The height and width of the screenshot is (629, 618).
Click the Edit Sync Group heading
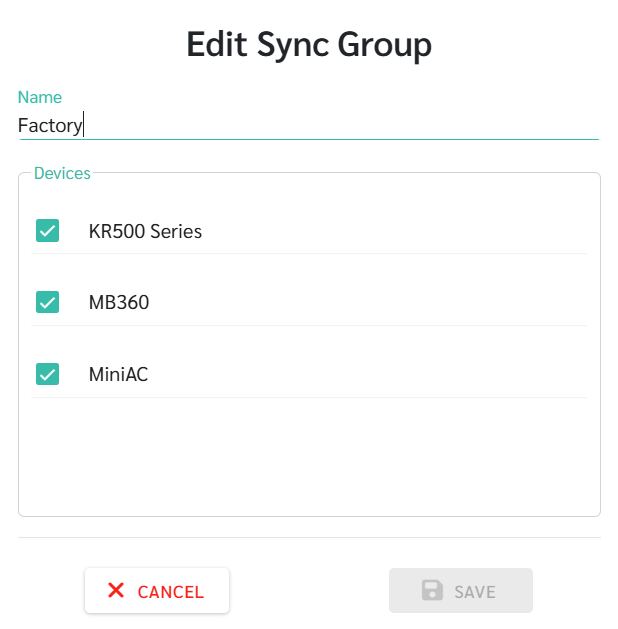309,45
